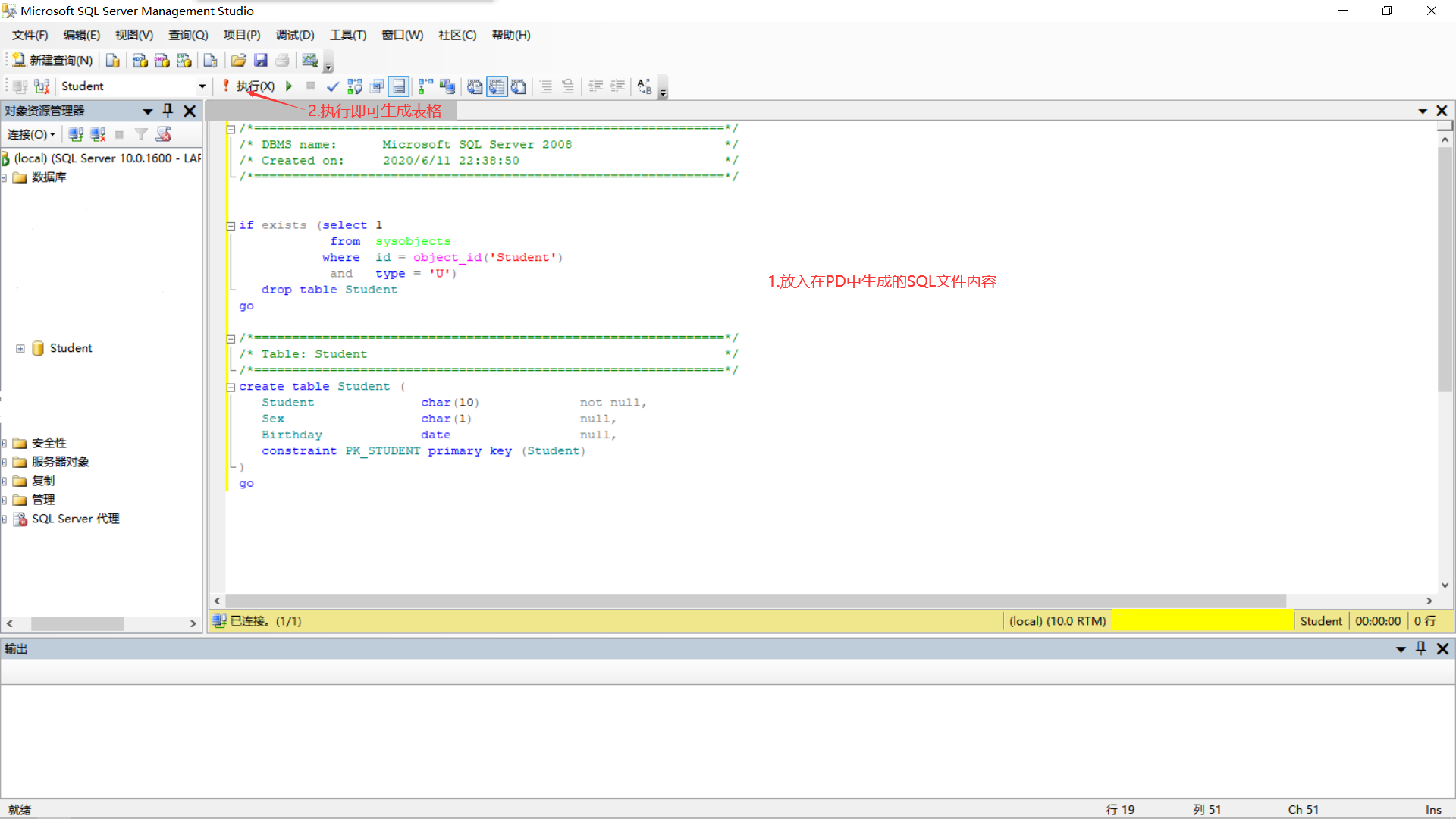
Task: Open the Database Engine Query icon
Action: 112,61
